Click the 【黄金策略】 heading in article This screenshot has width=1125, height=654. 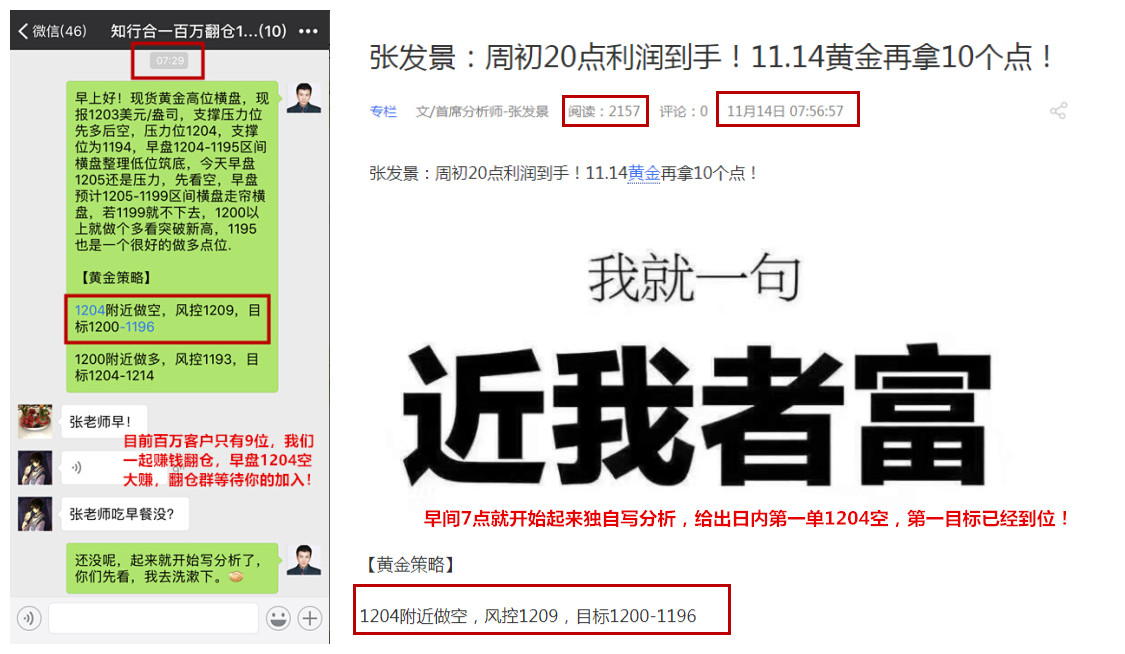coord(410,565)
